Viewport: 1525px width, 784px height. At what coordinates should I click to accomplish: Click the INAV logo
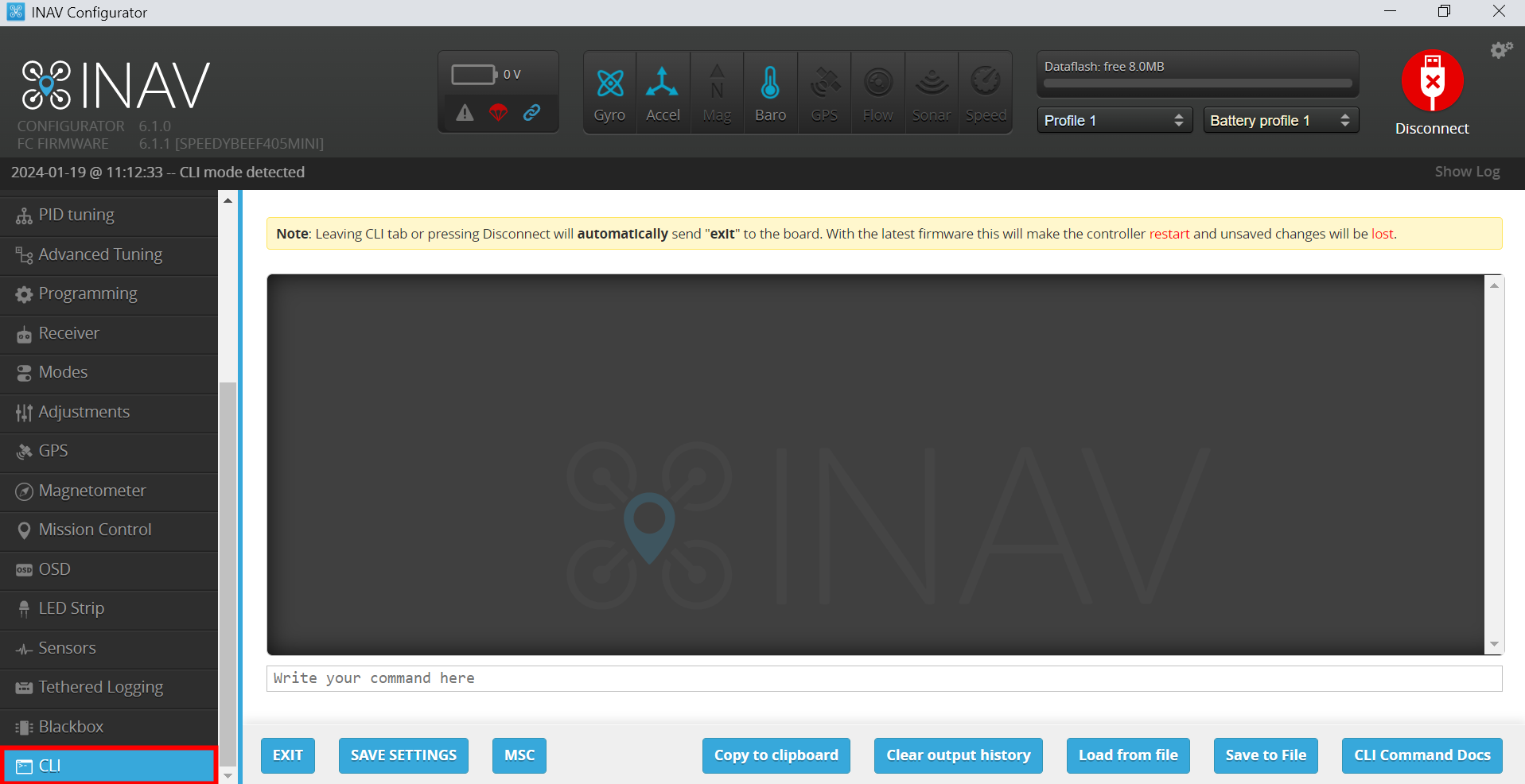point(116,85)
